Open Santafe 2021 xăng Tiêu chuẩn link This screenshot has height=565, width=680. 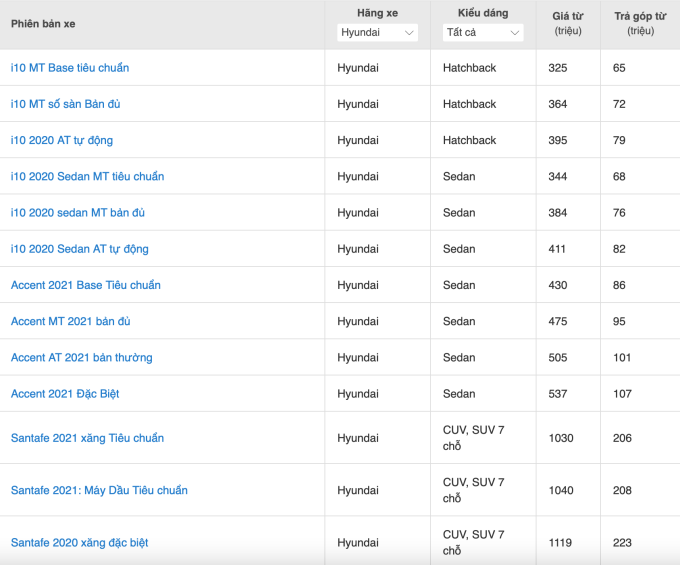click(87, 438)
